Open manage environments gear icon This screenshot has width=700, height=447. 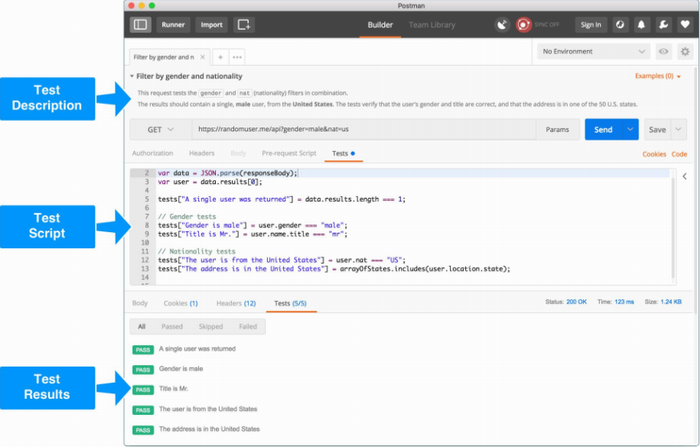click(x=685, y=51)
